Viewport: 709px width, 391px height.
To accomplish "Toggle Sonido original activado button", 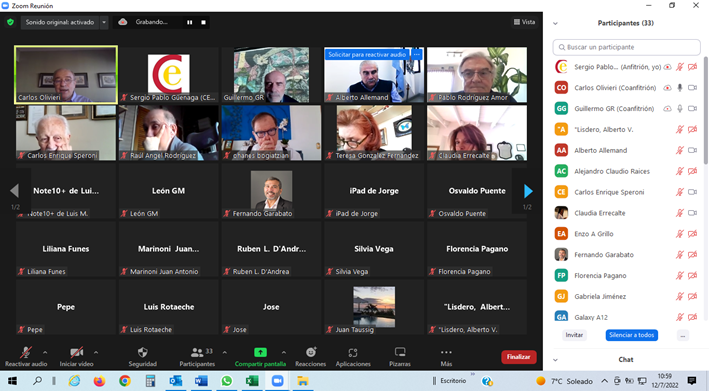I will tap(60, 22).
